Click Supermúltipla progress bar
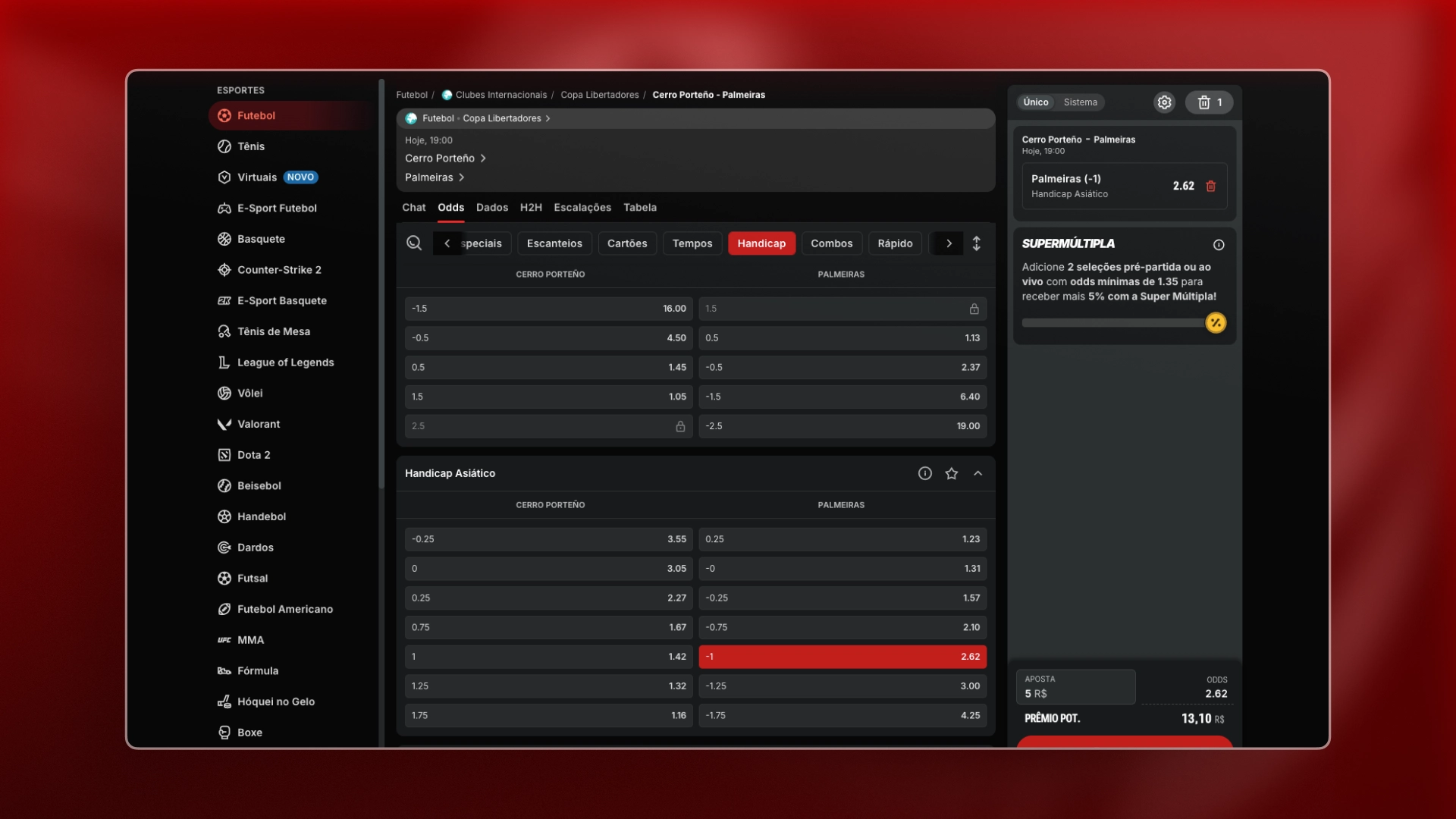Image resolution: width=1456 pixels, height=819 pixels. click(x=1113, y=323)
